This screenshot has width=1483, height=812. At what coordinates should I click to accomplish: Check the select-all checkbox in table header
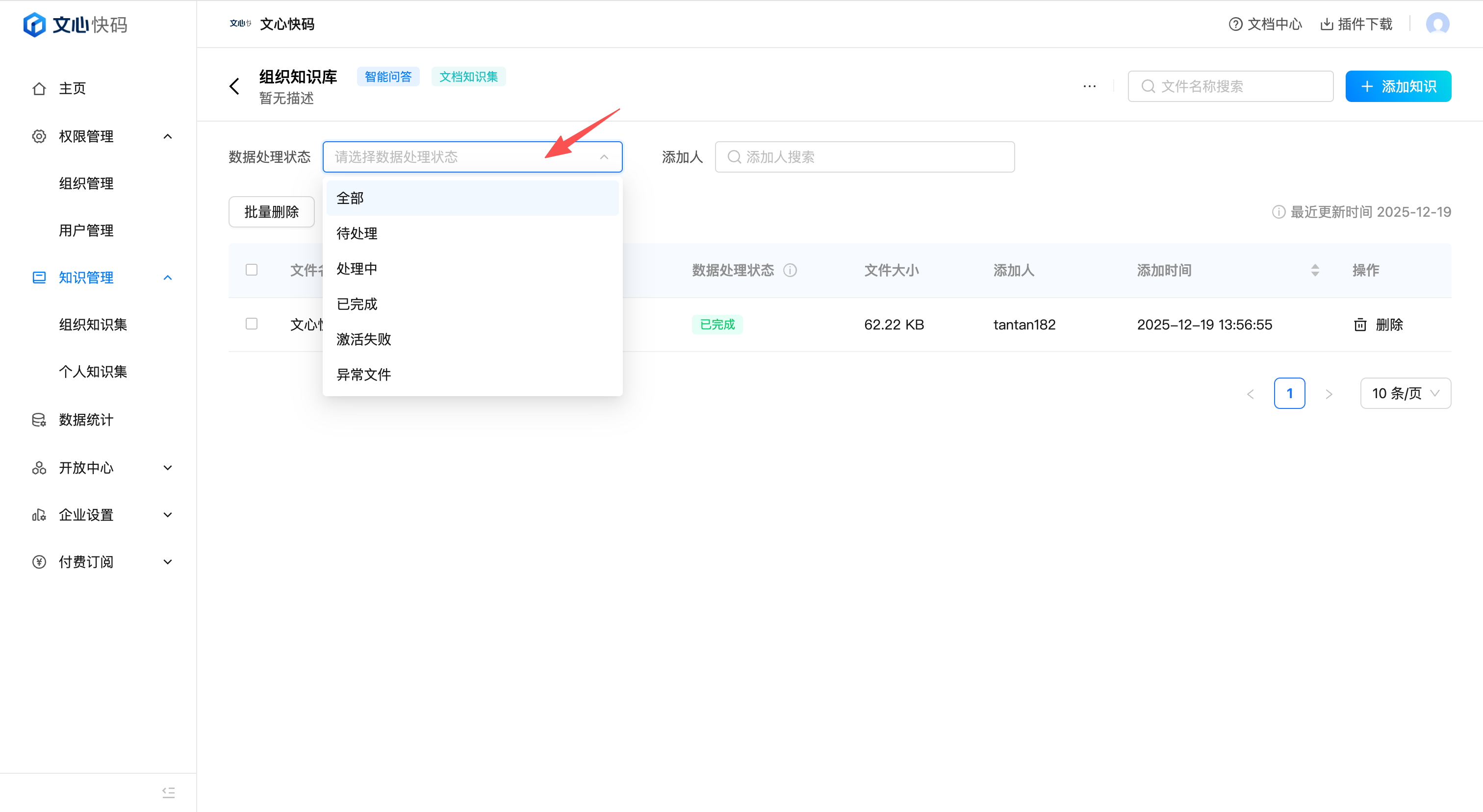pos(252,270)
